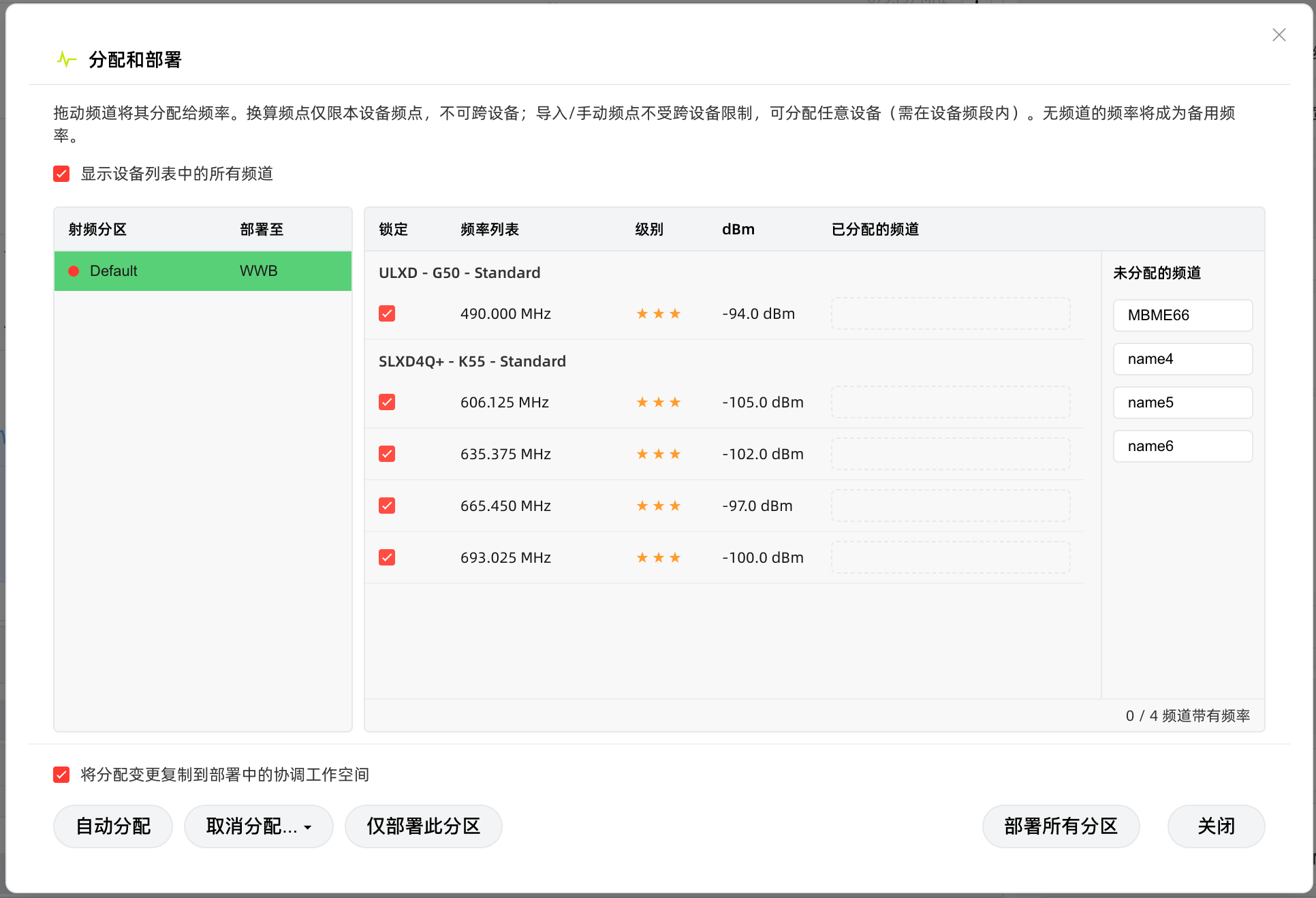
Task: Click the 0 / 4 频道带有频率 status text
Action: [x=1188, y=716]
